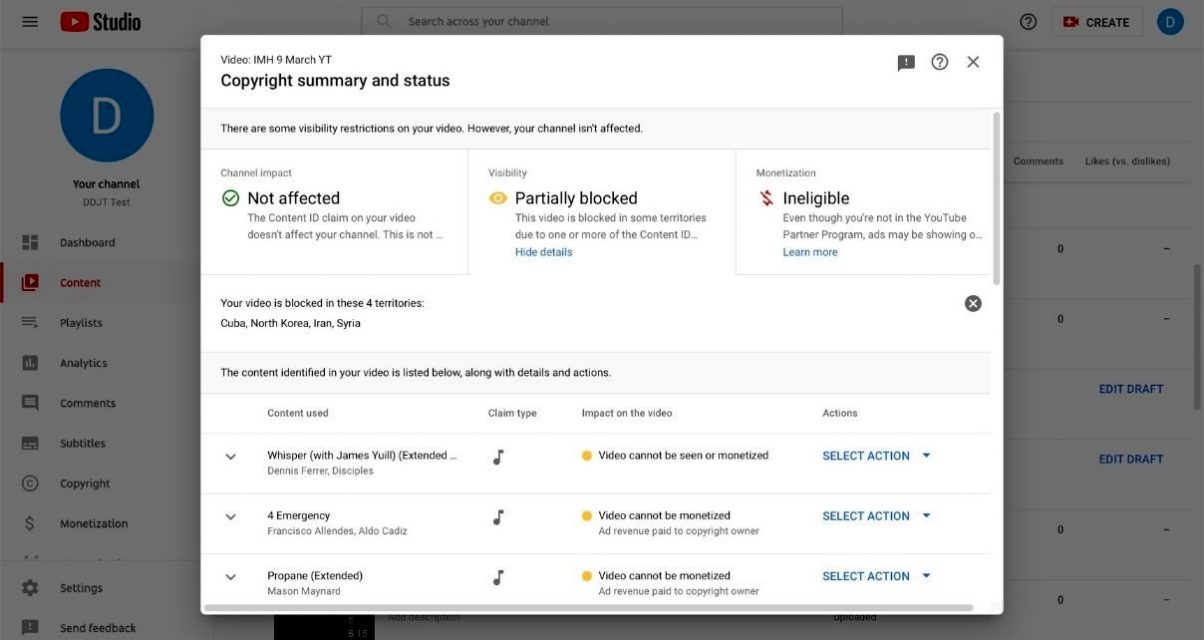Click the Hide details link
Screen dimensions: 1204x640
point(543,252)
